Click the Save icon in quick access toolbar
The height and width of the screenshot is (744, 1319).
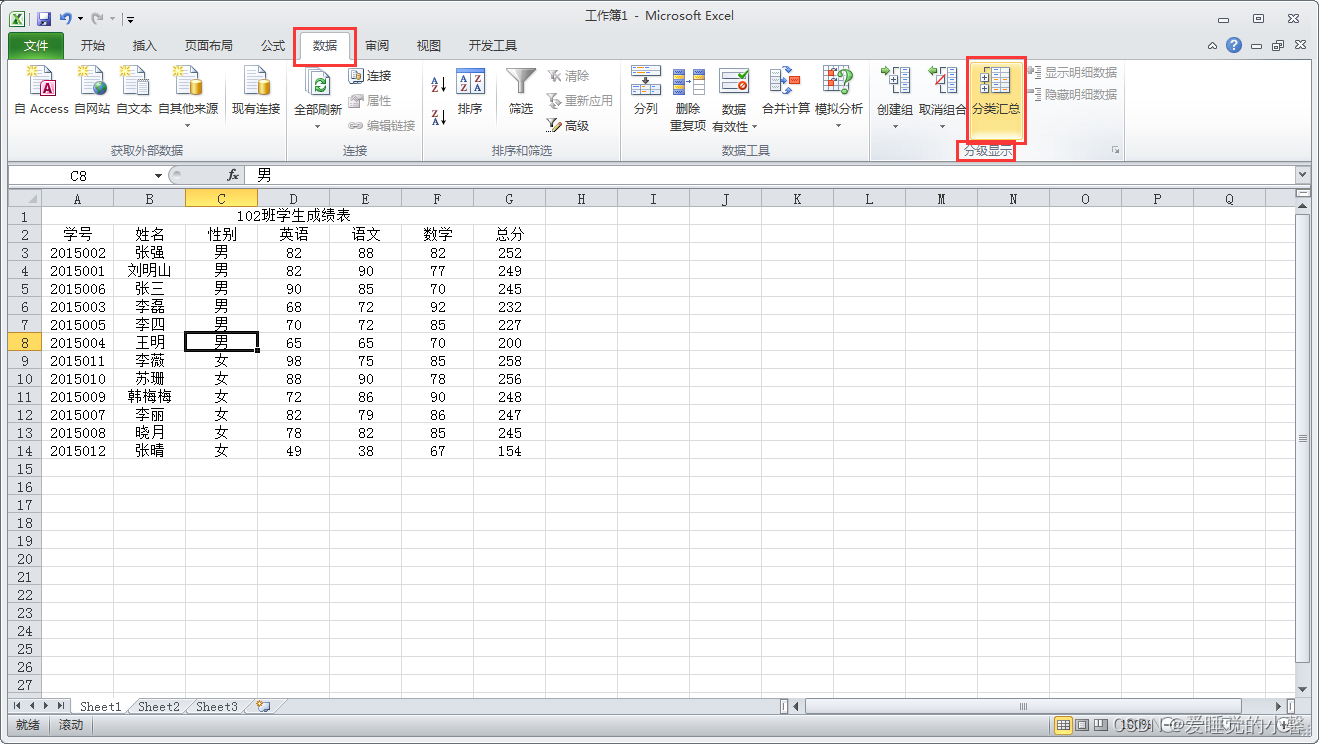point(44,18)
